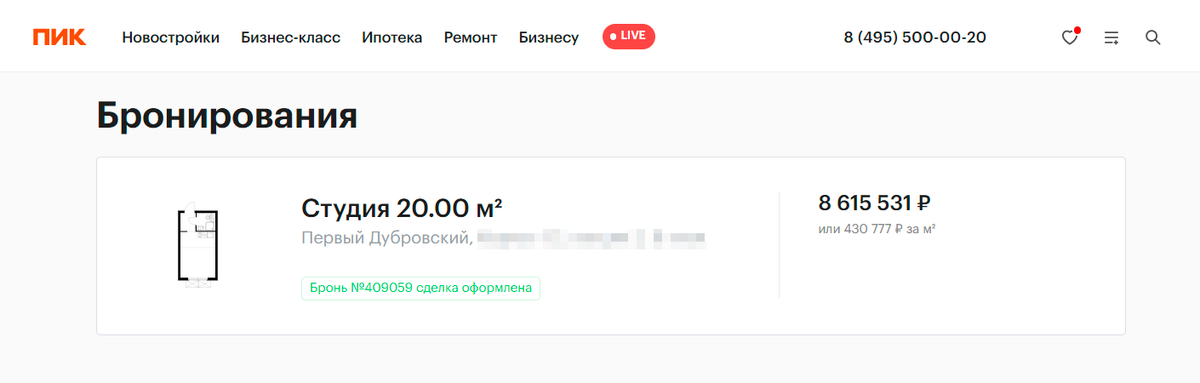Open the Ремонт navigation item
Image resolution: width=1200 pixels, height=383 pixels.
471,37
